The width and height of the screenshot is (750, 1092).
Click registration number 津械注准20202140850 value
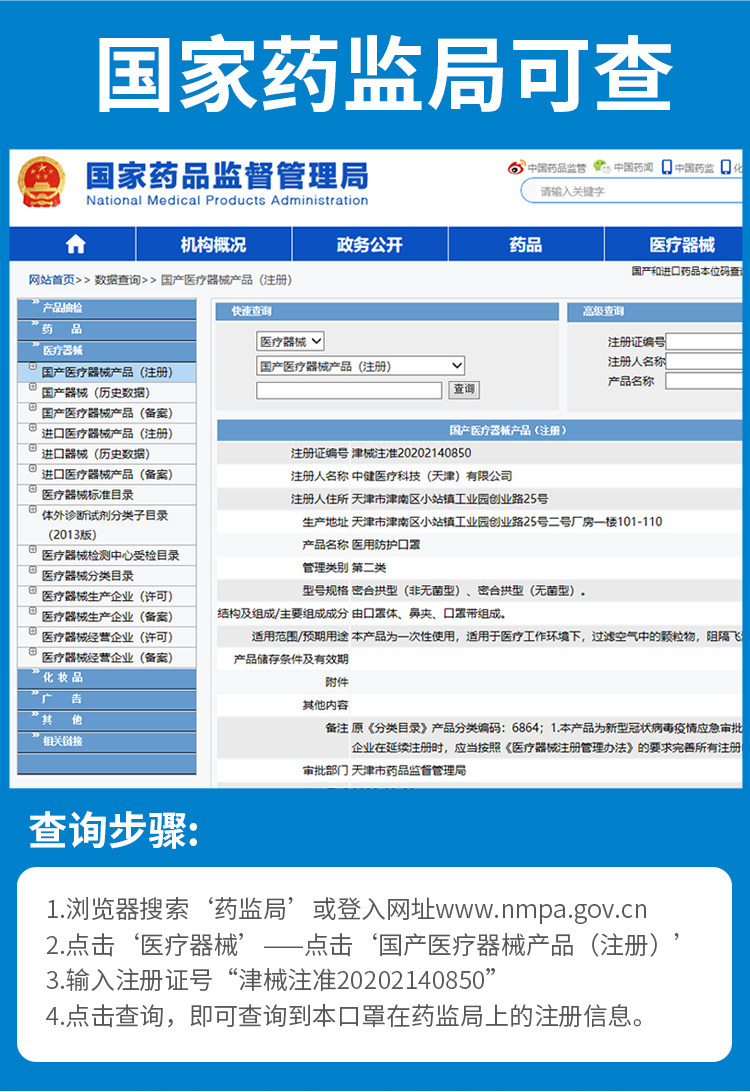tap(412, 453)
